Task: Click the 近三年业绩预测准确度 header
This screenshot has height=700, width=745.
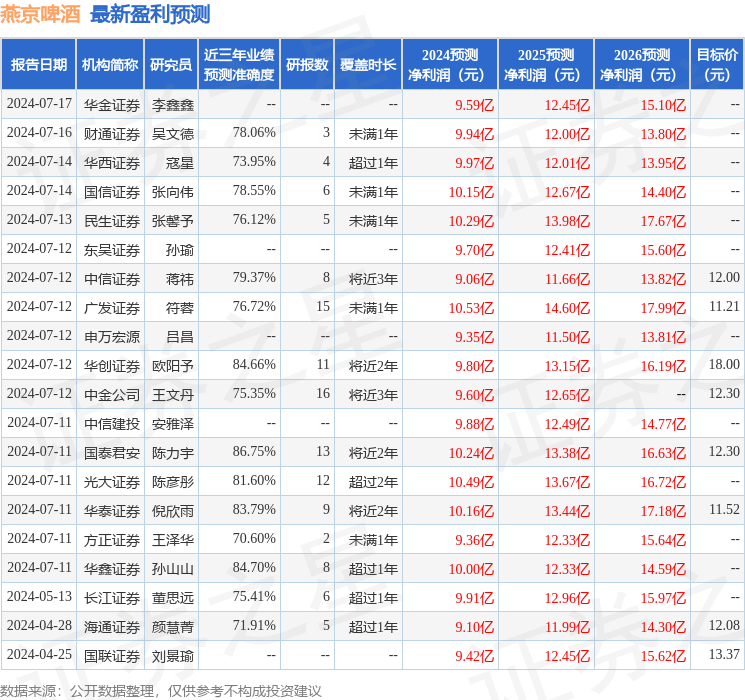Action: coord(239,65)
